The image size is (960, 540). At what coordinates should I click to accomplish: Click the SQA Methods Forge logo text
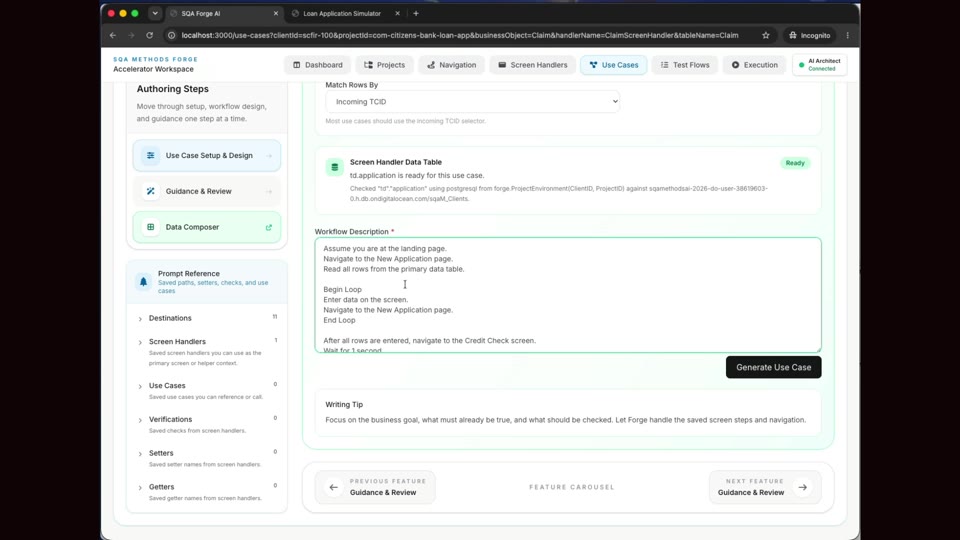[156, 59]
